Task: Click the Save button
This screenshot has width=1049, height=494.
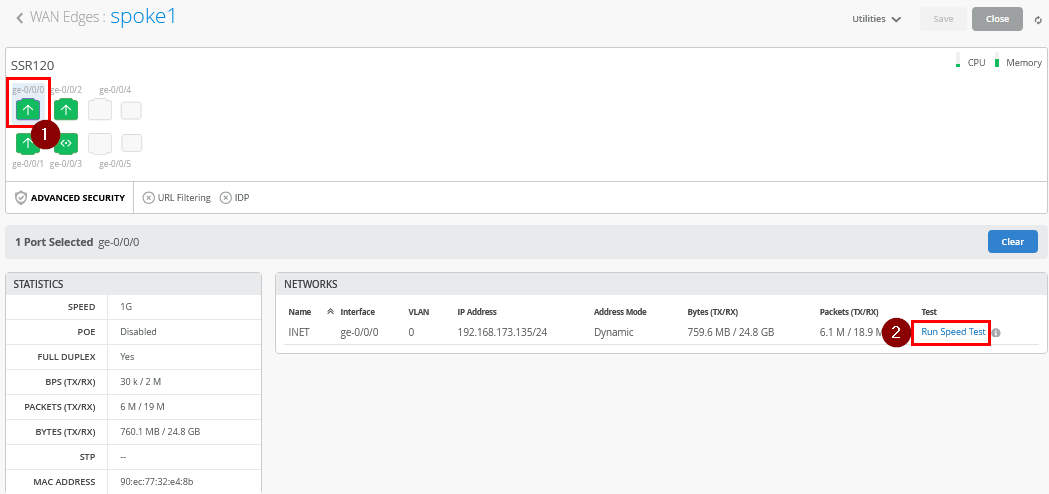Action: [x=943, y=19]
